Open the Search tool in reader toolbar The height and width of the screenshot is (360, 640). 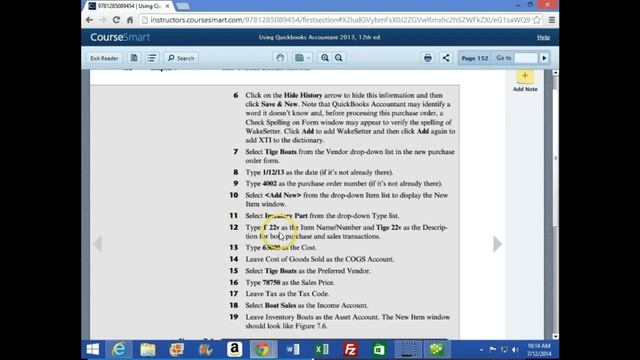click(x=181, y=58)
